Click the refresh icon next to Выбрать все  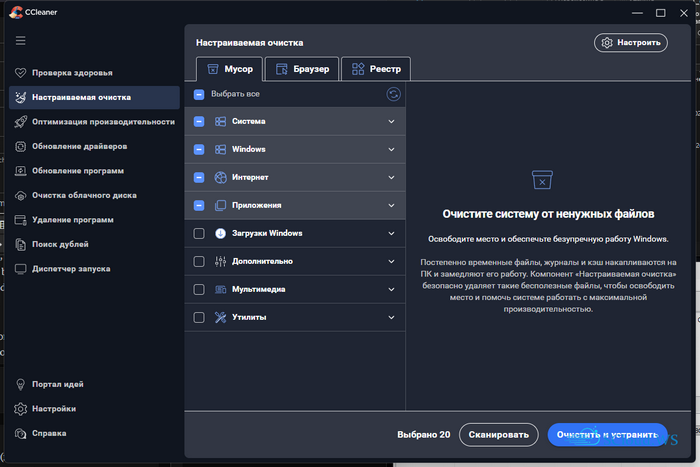[393, 94]
